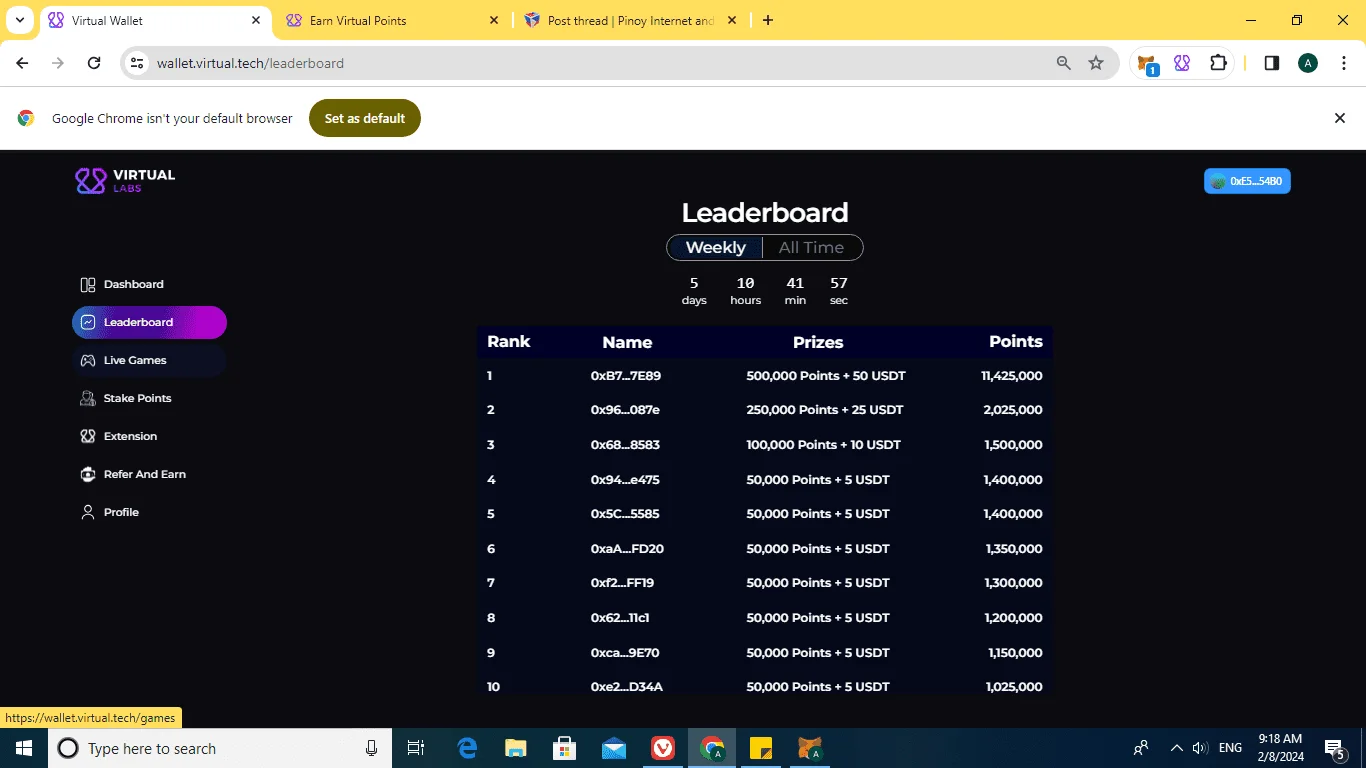Reload the current page
The width and height of the screenshot is (1366, 768).
[94, 63]
